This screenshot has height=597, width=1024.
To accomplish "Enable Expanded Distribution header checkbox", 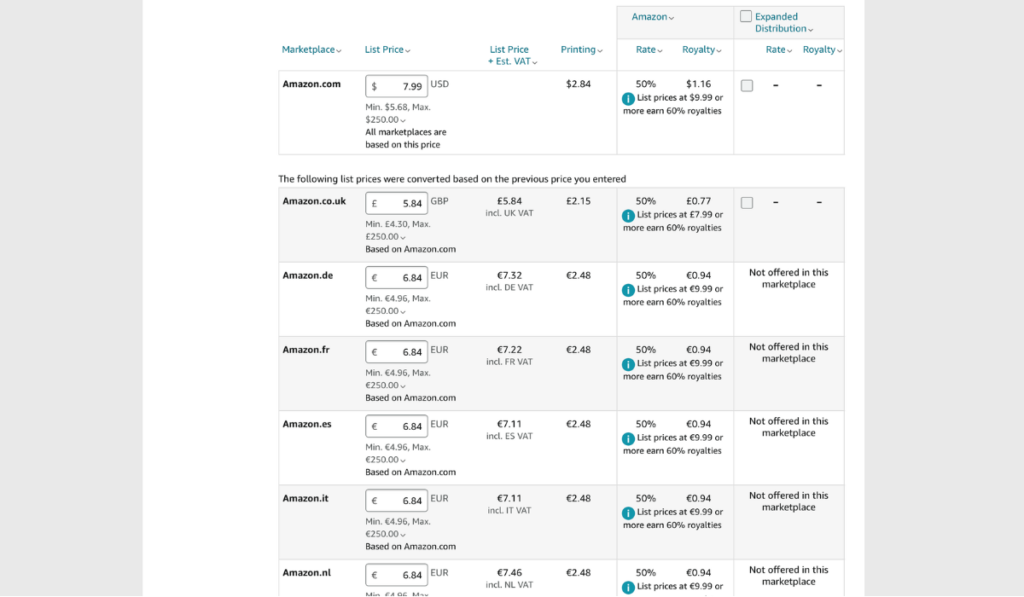I will coord(746,16).
